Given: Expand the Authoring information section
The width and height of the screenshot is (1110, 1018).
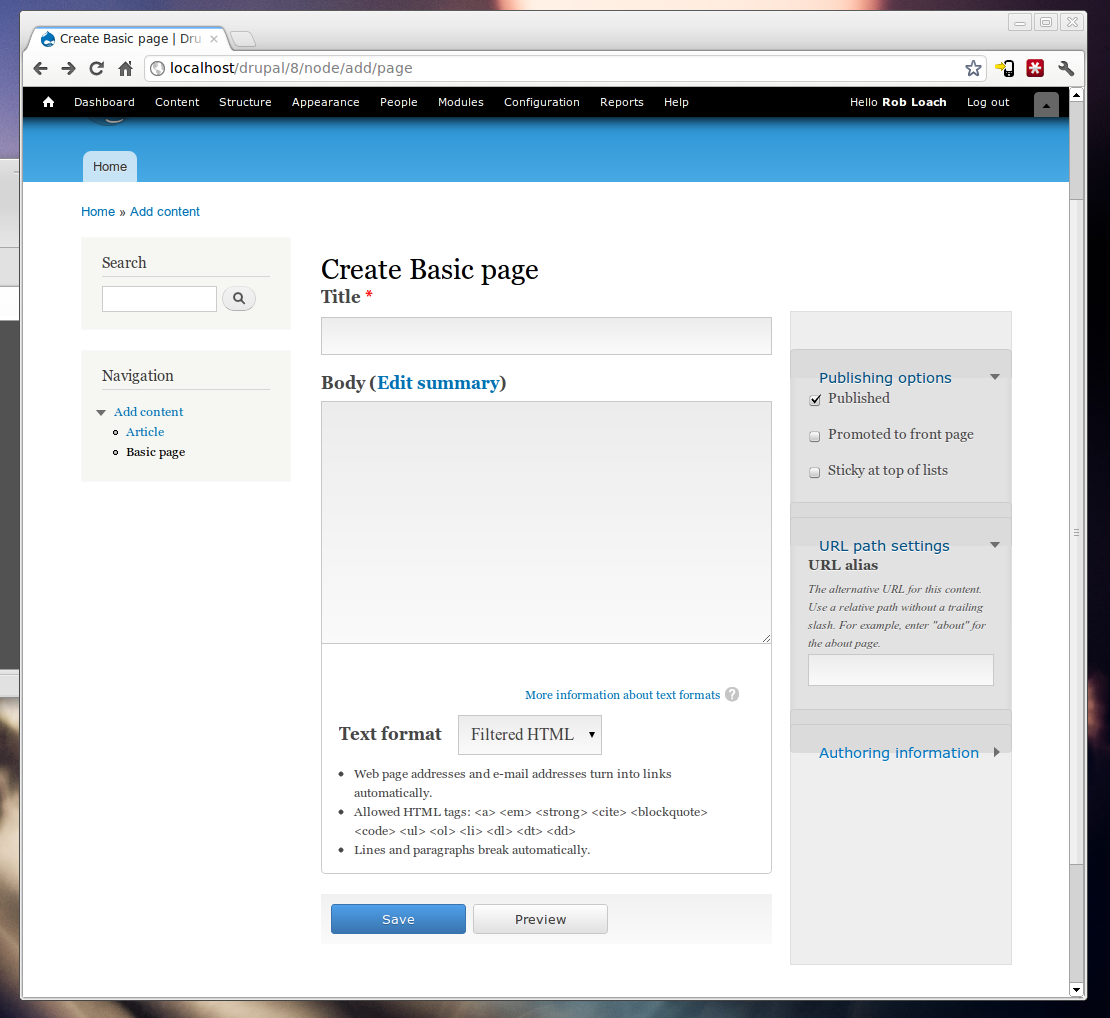Looking at the screenshot, I should (898, 753).
